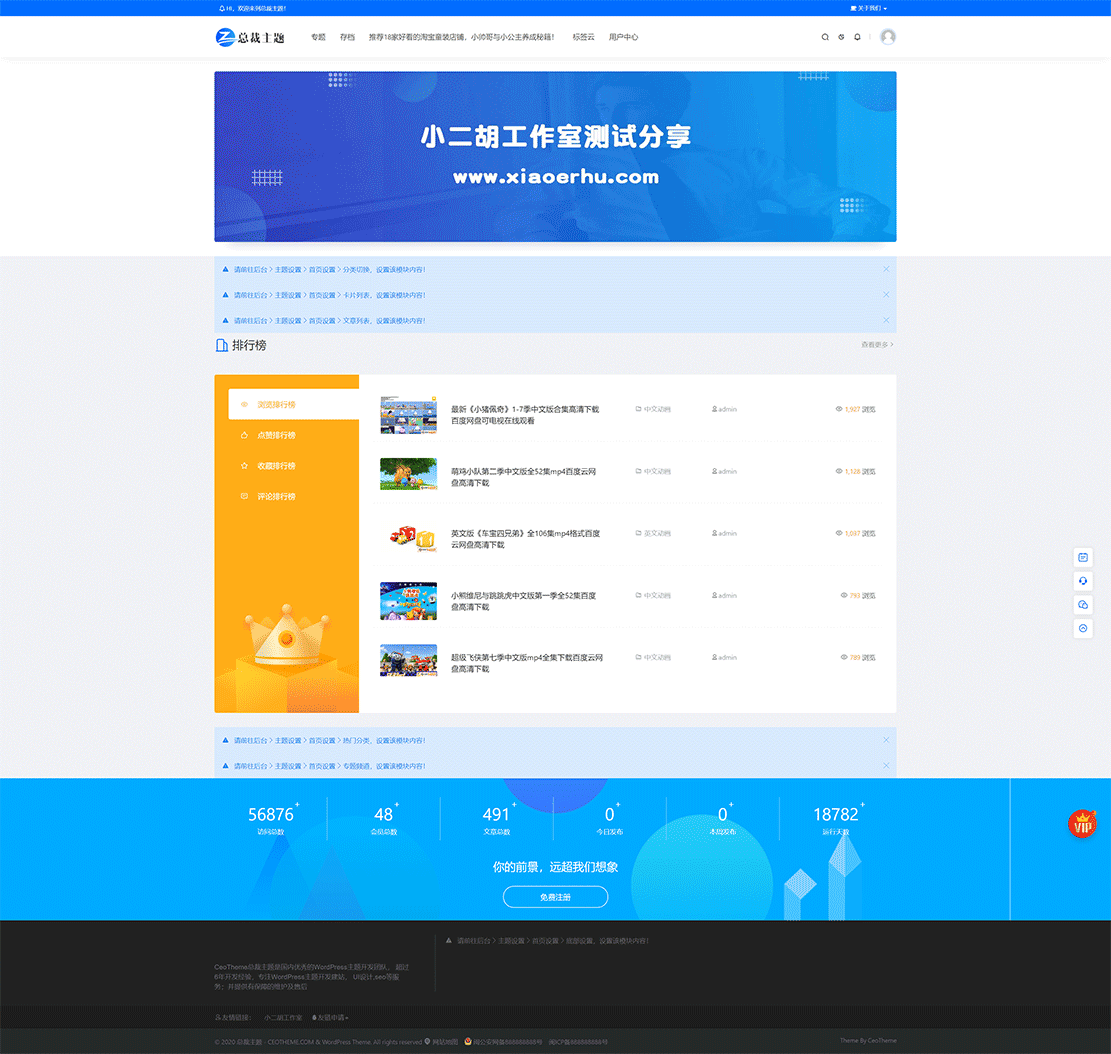1111x1054 pixels.
Task: Open the 友链申请 dropdown in the footer
Action: coord(332,1017)
